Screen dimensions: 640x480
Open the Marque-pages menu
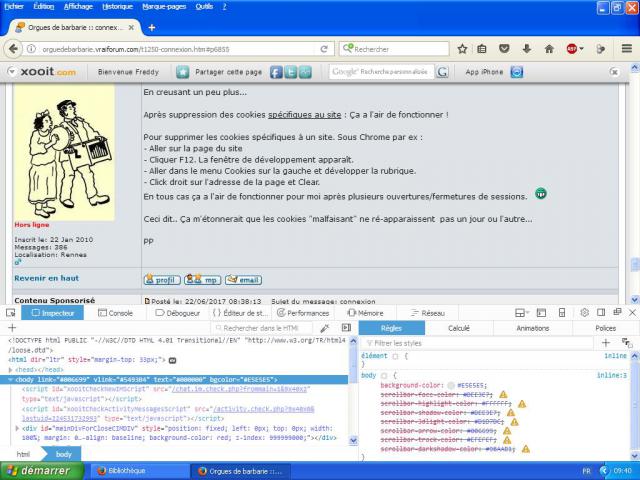pyautogui.click(x=164, y=7)
